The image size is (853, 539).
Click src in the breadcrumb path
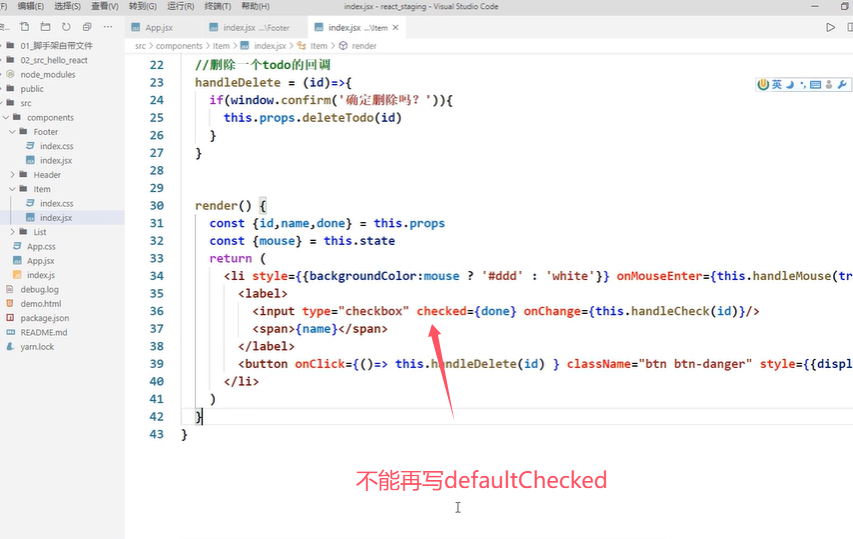tap(140, 46)
